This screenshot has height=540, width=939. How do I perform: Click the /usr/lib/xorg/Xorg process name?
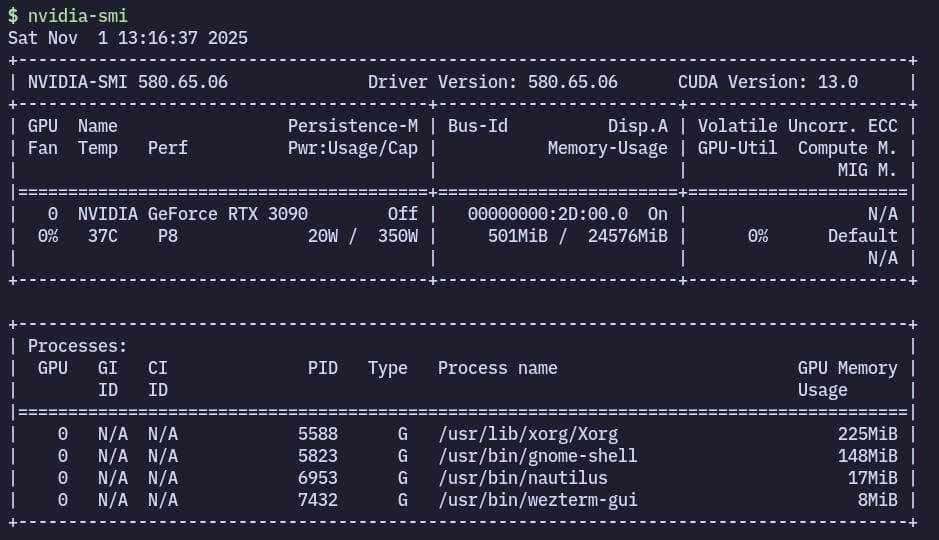click(x=527, y=434)
